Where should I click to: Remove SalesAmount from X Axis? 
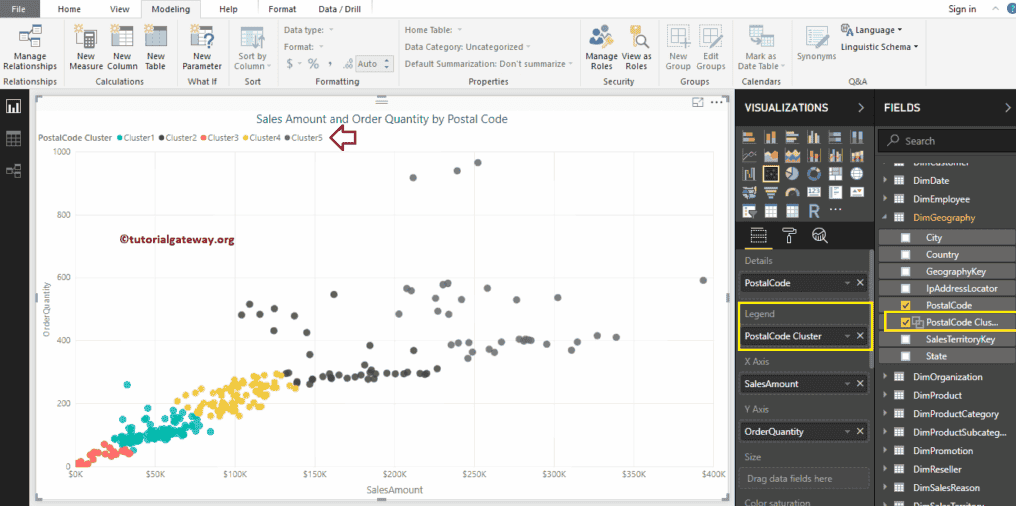[860, 384]
